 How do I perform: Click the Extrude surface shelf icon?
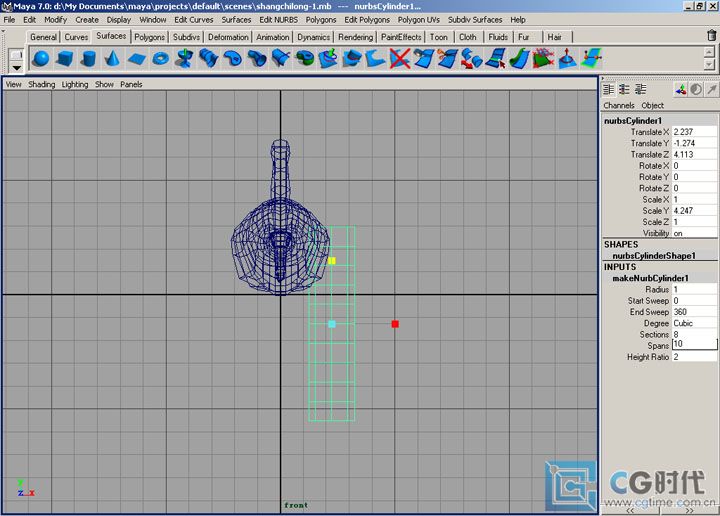[256, 59]
